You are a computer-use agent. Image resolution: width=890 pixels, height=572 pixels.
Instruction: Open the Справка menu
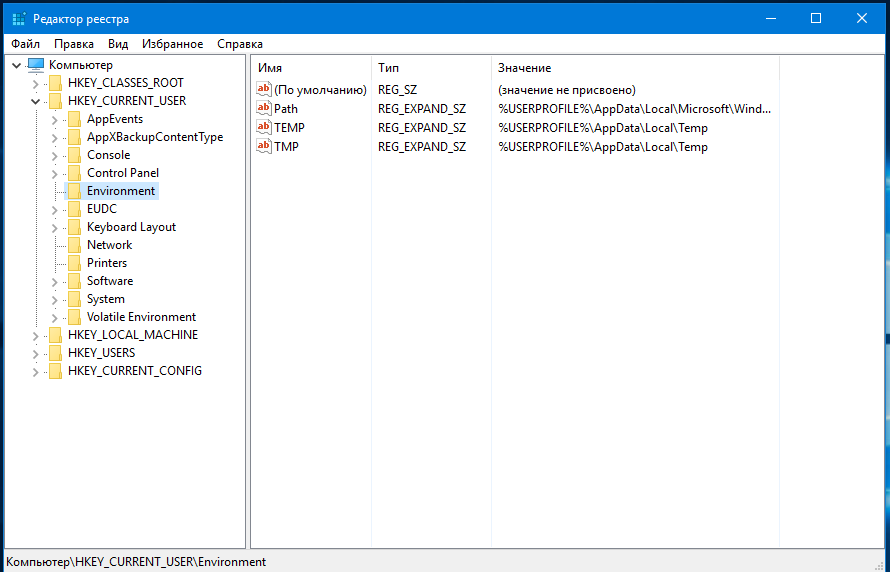click(240, 44)
